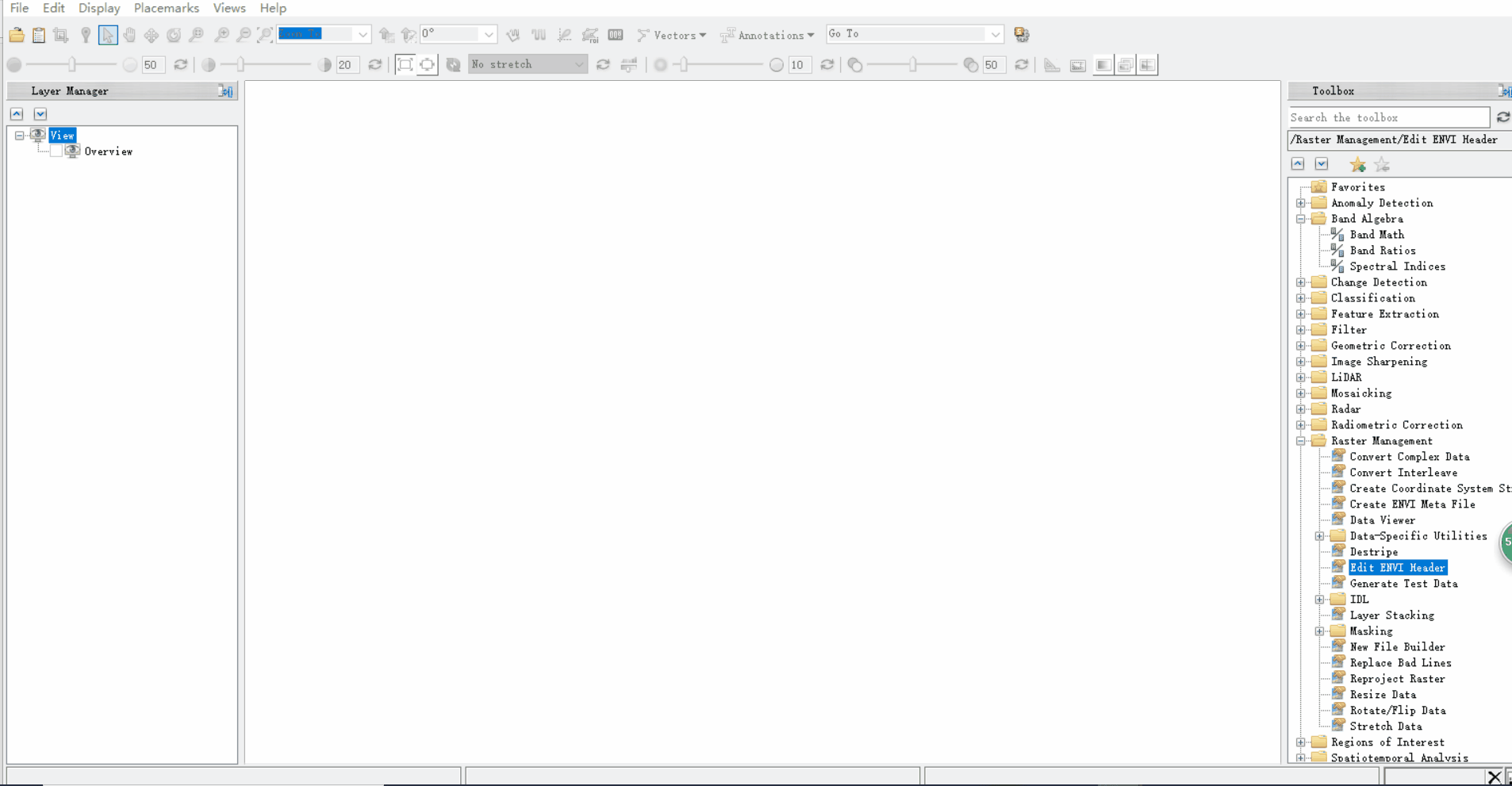The image size is (1512, 786).
Task: Select the Stretch Data tool
Action: (1386, 727)
